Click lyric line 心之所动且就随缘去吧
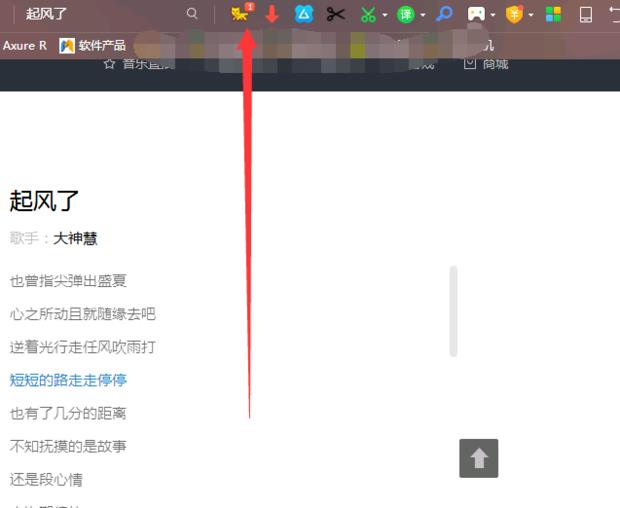The height and width of the screenshot is (508, 620). point(83,314)
